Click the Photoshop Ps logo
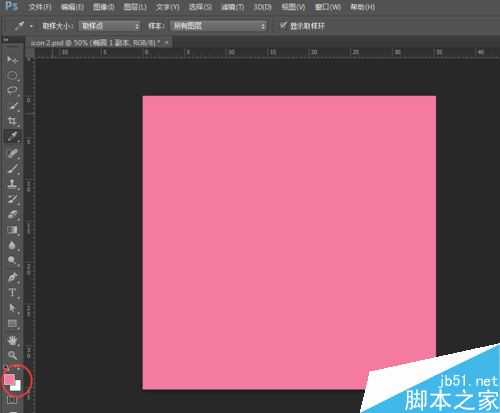The height and width of the screenshot is (413, 500). [x=11, y=6]
